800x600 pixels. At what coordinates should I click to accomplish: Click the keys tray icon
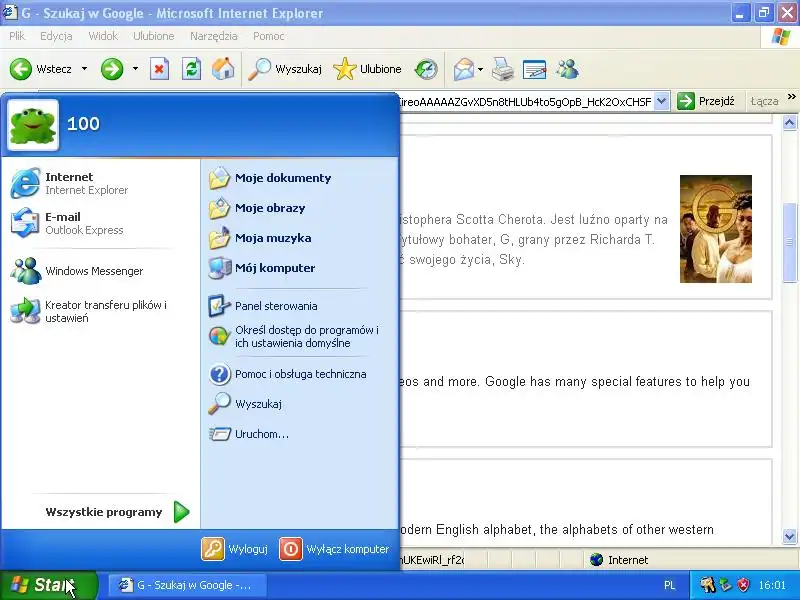pos(708,585)
